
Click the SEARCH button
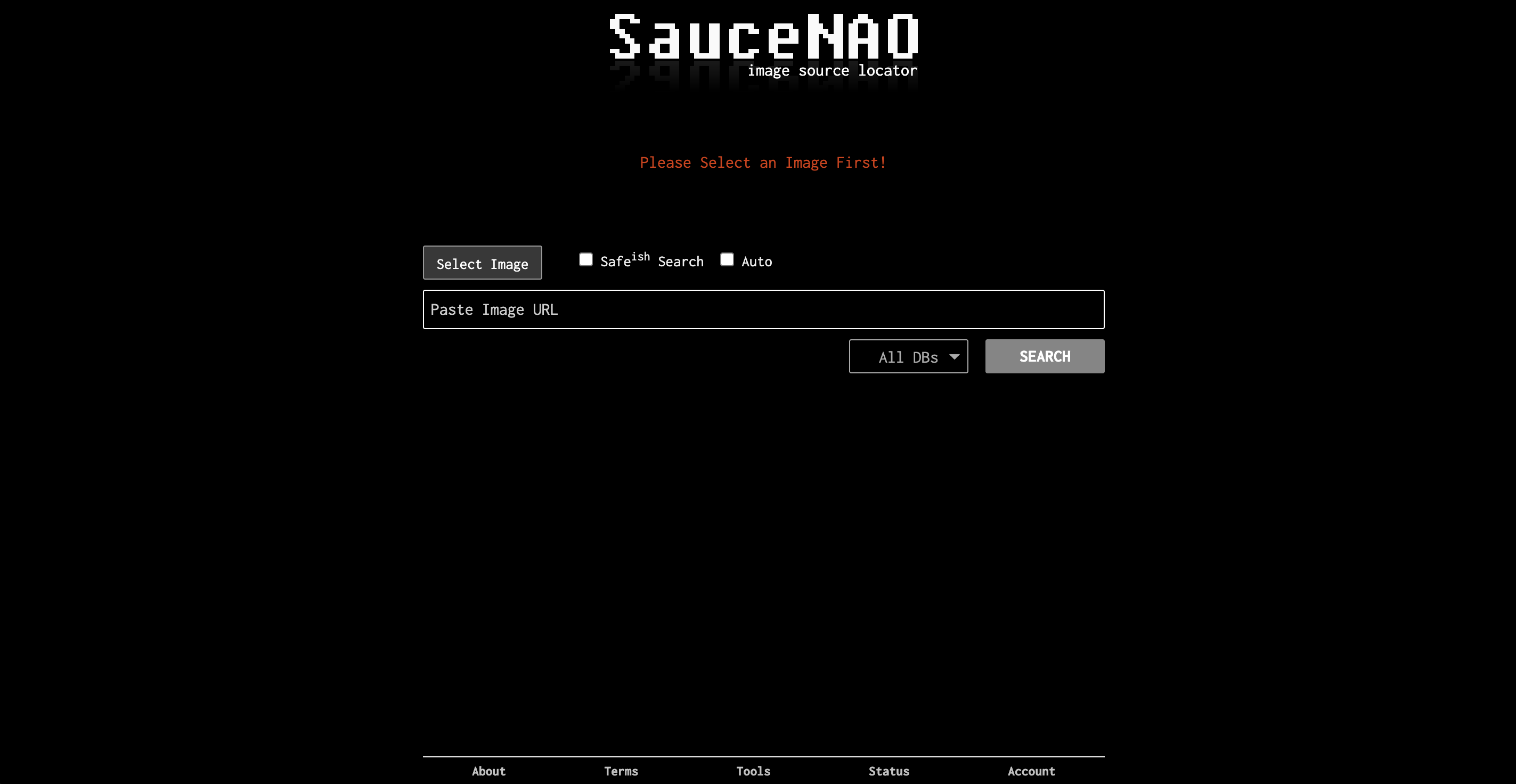[1045, 356]
